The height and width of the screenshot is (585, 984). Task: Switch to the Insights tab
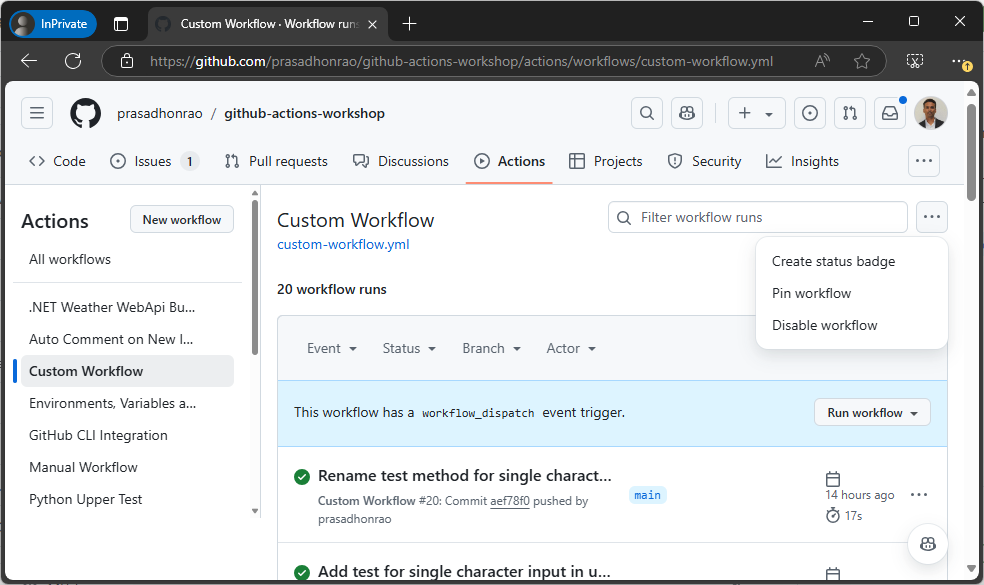[802, 161]
